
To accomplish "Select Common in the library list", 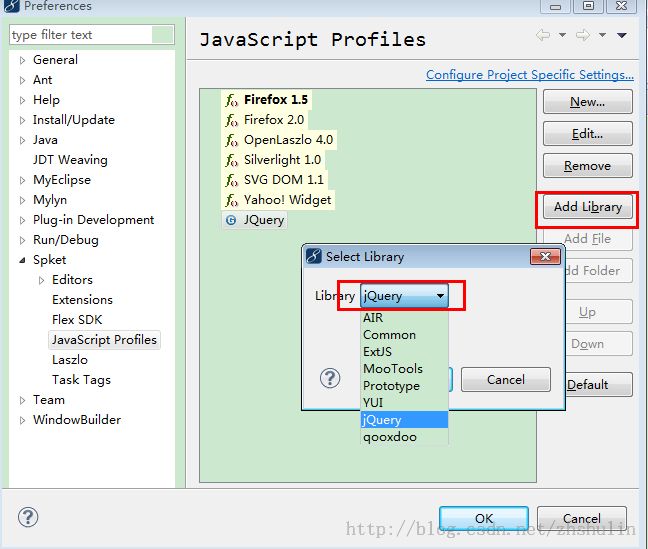I will coord(404,335).
